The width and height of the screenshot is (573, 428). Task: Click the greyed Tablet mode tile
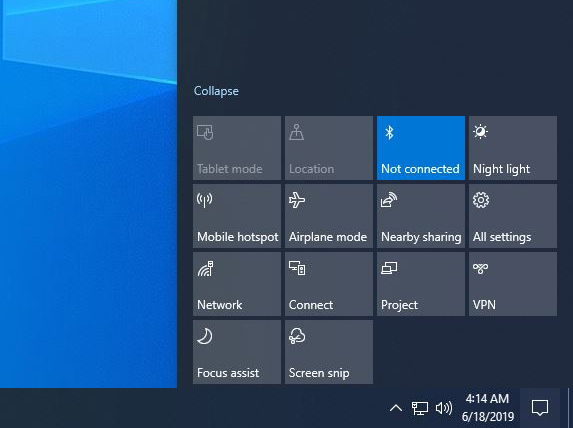[x=237, y=148]
